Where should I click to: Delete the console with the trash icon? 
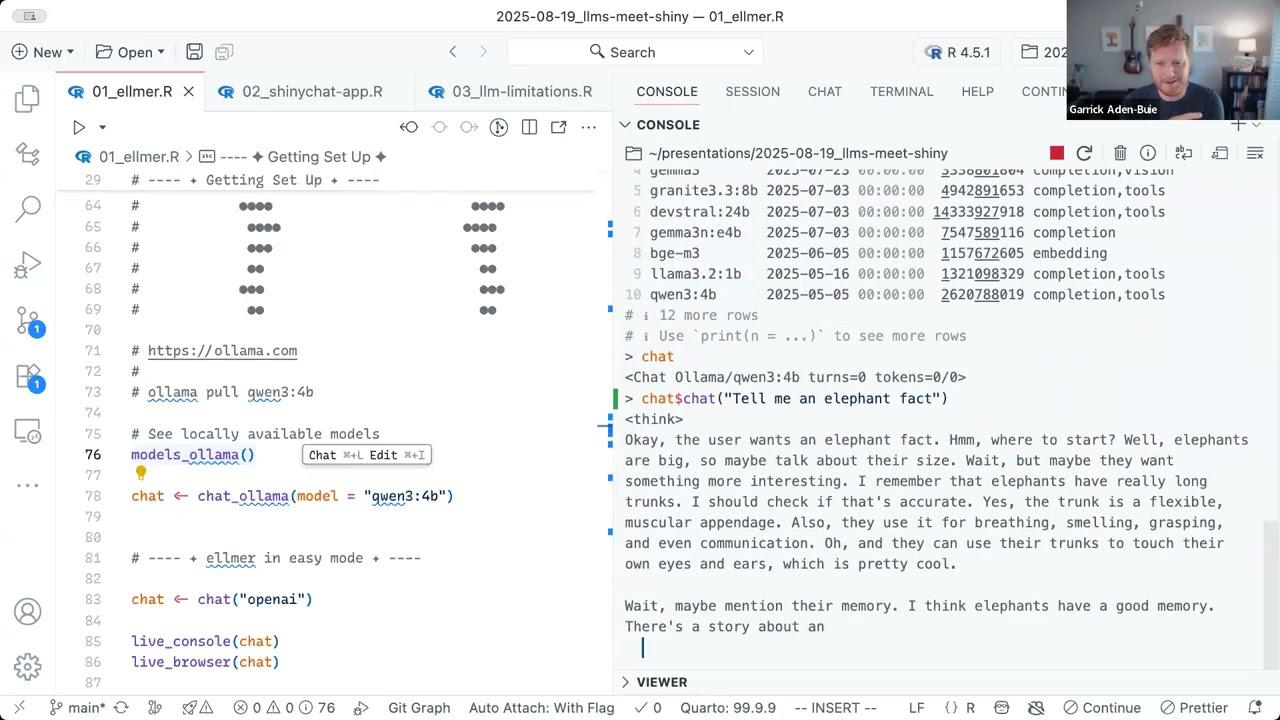(1120, 153)
